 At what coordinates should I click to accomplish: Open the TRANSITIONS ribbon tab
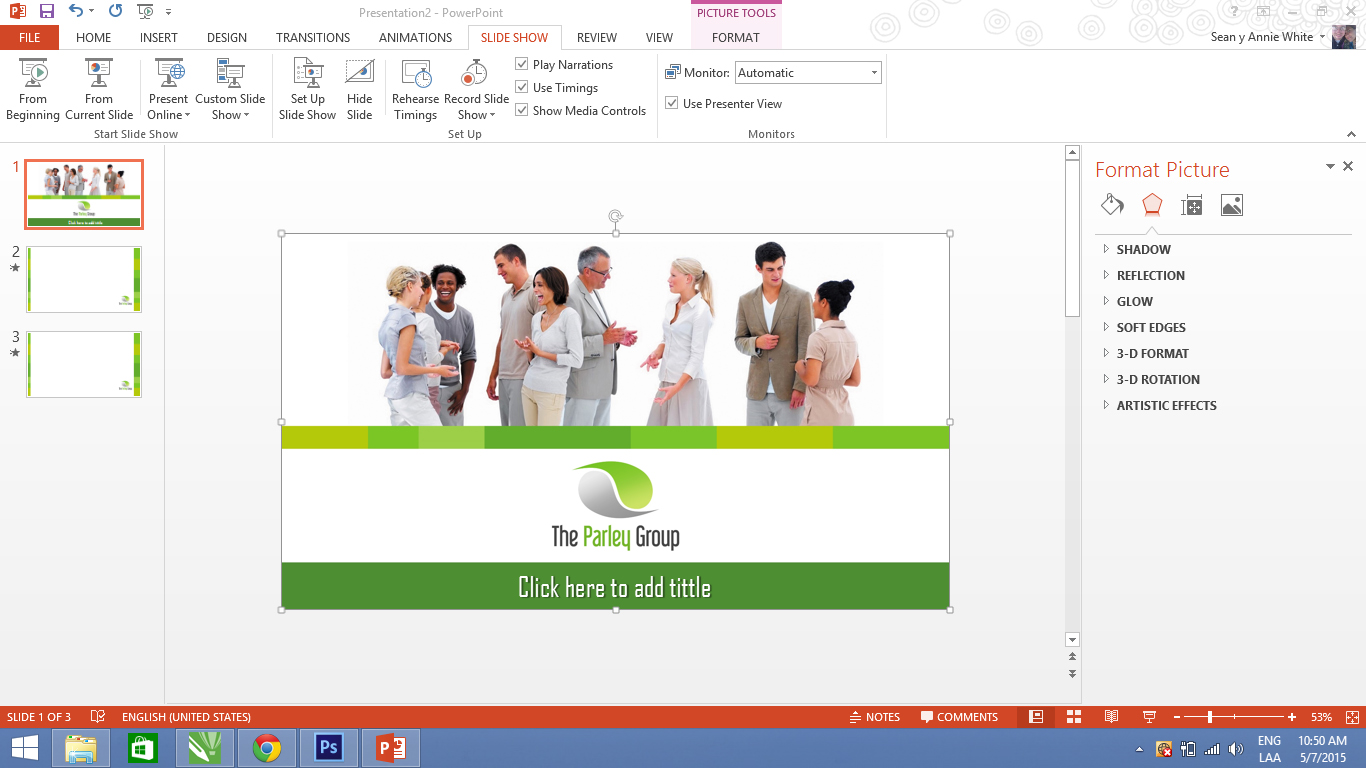[313, 38]
